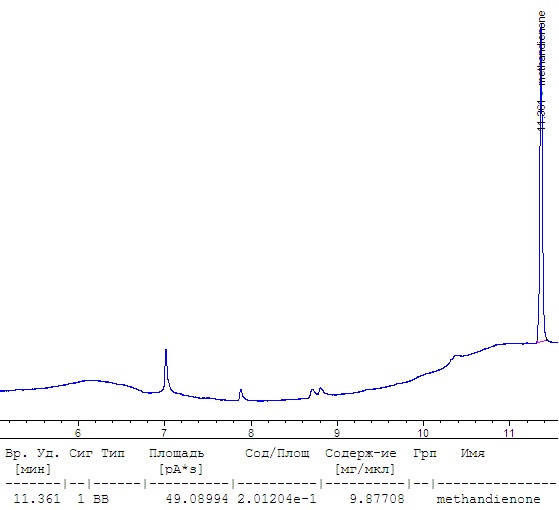Click the 11.361 retention time annotation on peak

click(x=542, y=115)
